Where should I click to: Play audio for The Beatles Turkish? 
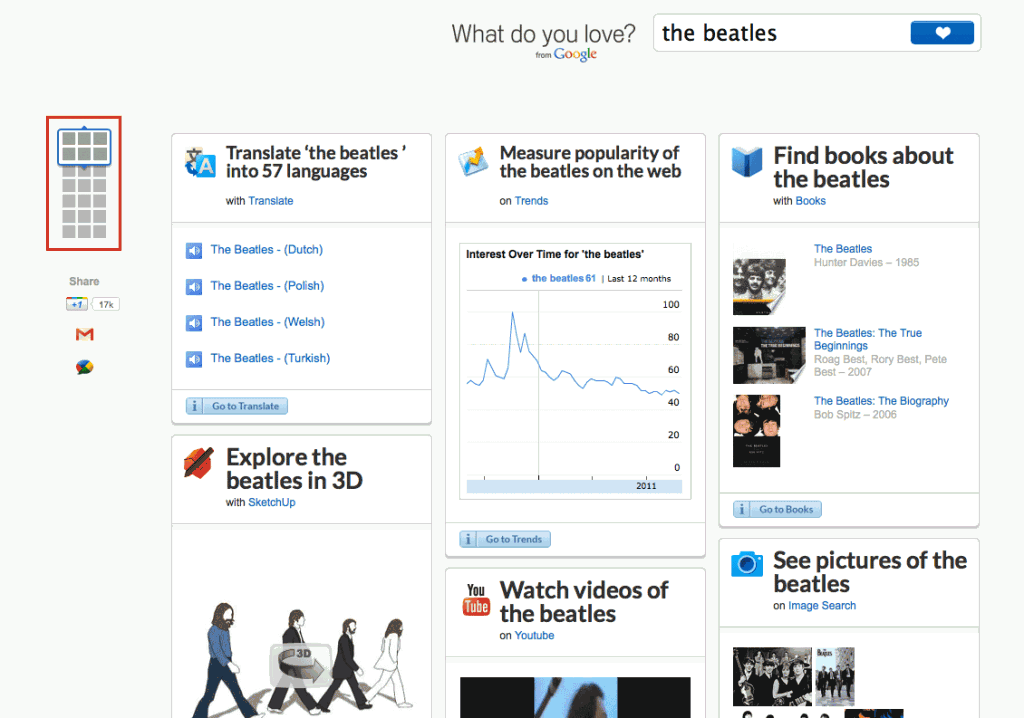point(194,359)
